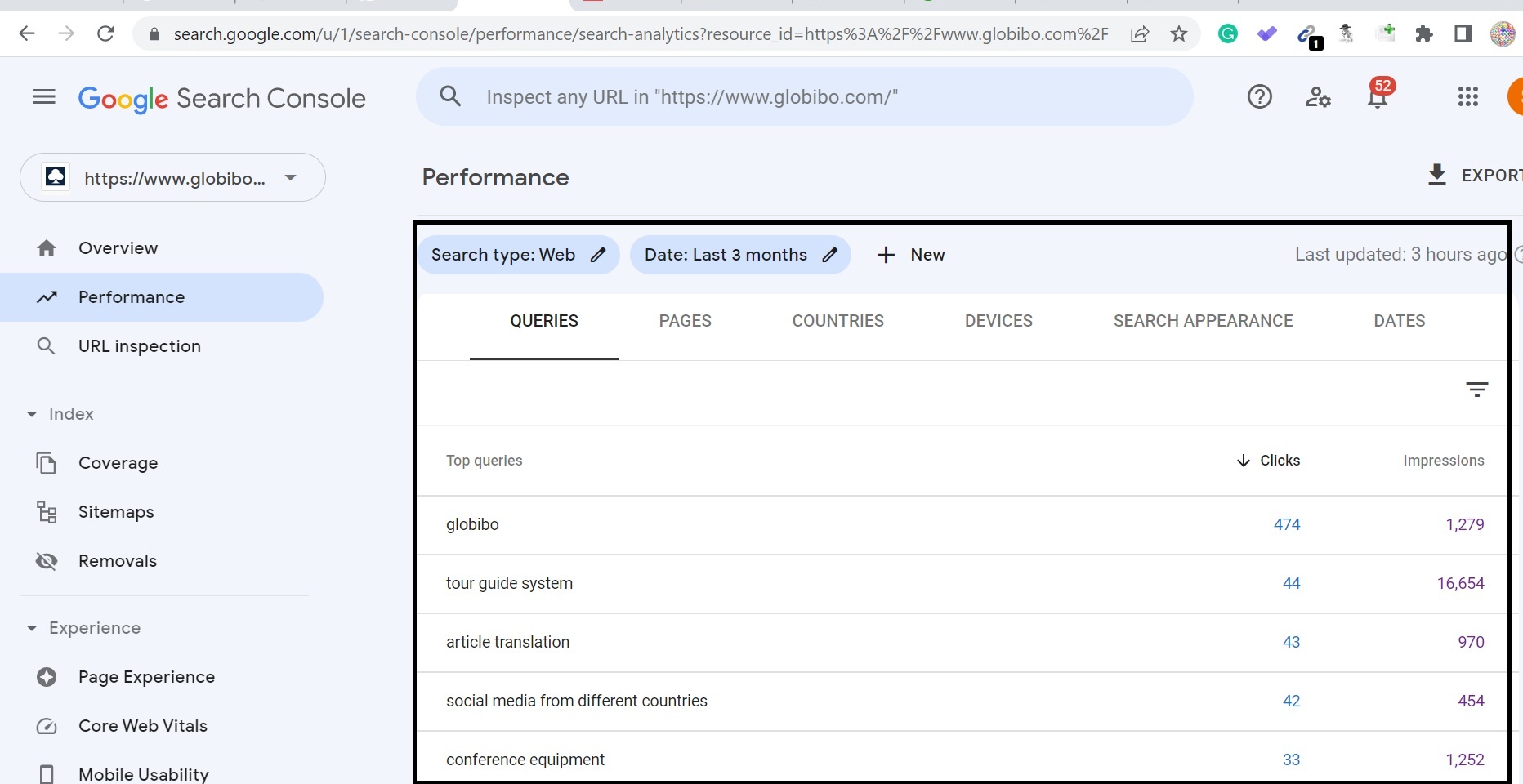Open the Chrome profile avatar

(1503, 33)
